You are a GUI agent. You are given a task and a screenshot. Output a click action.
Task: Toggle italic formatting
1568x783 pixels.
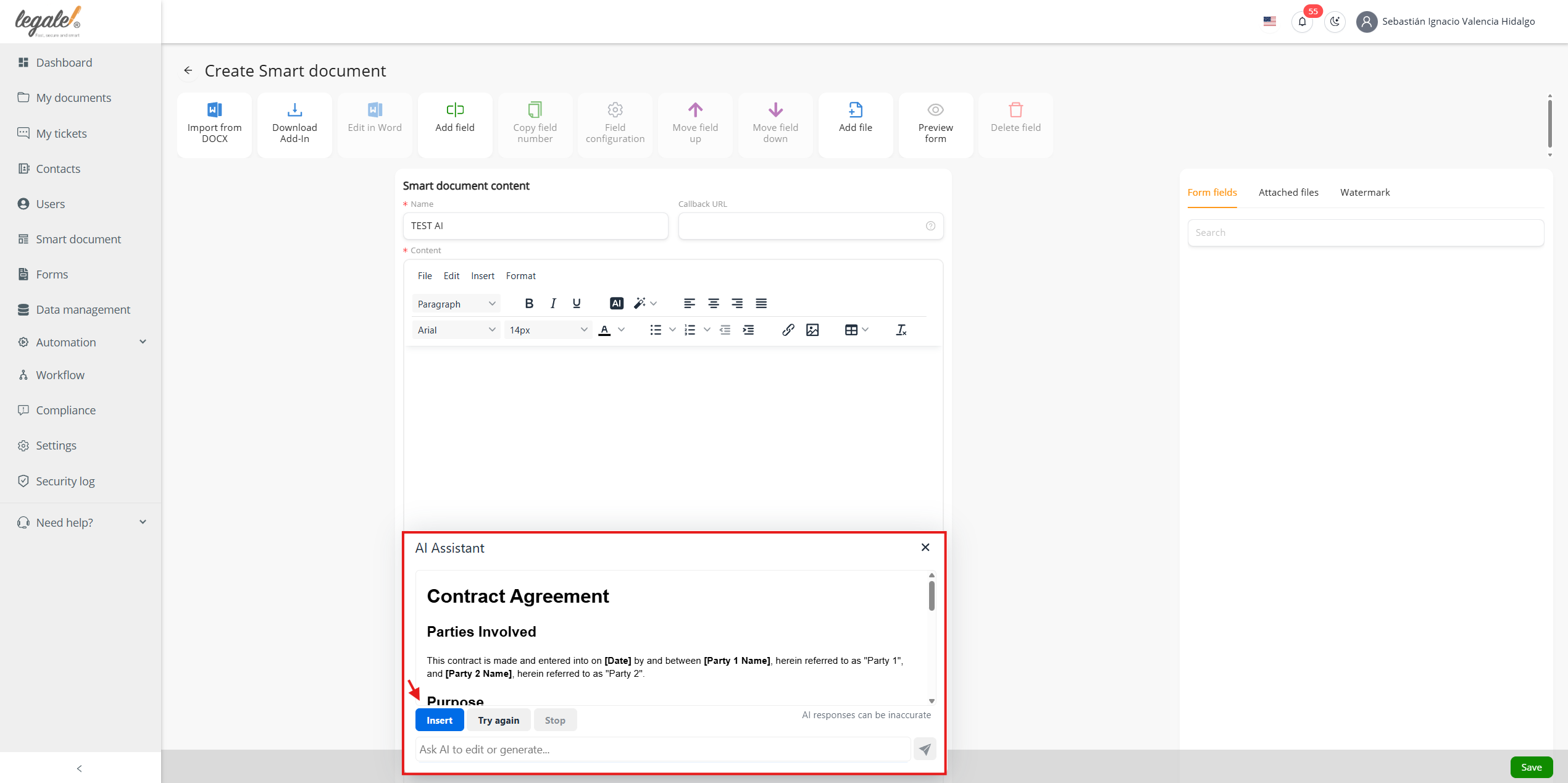tap(553, 303)
